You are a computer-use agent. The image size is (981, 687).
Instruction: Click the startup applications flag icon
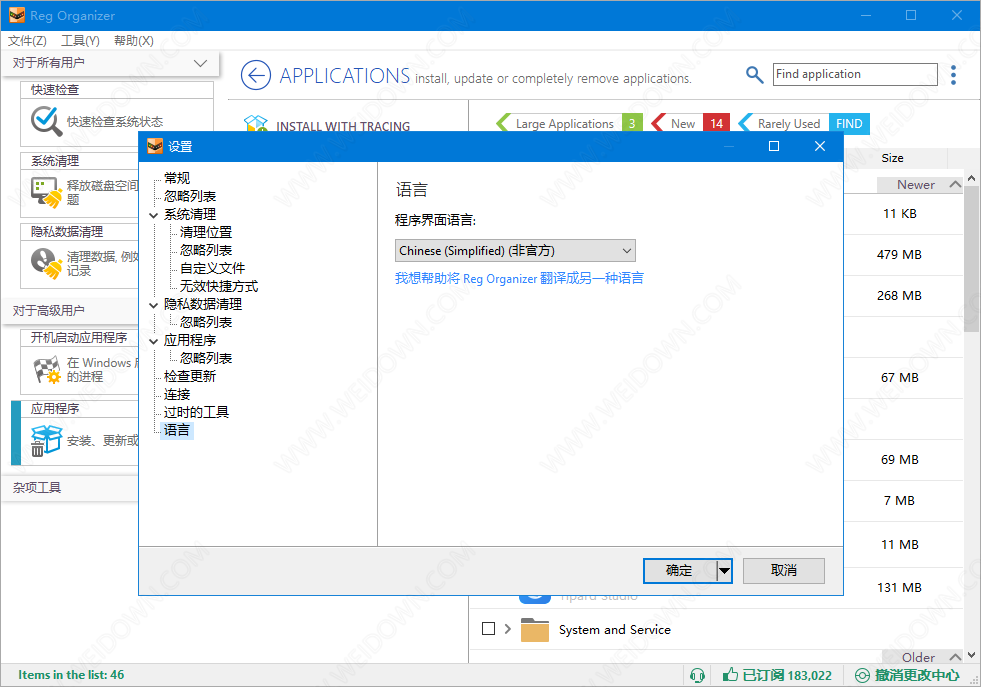46,370
